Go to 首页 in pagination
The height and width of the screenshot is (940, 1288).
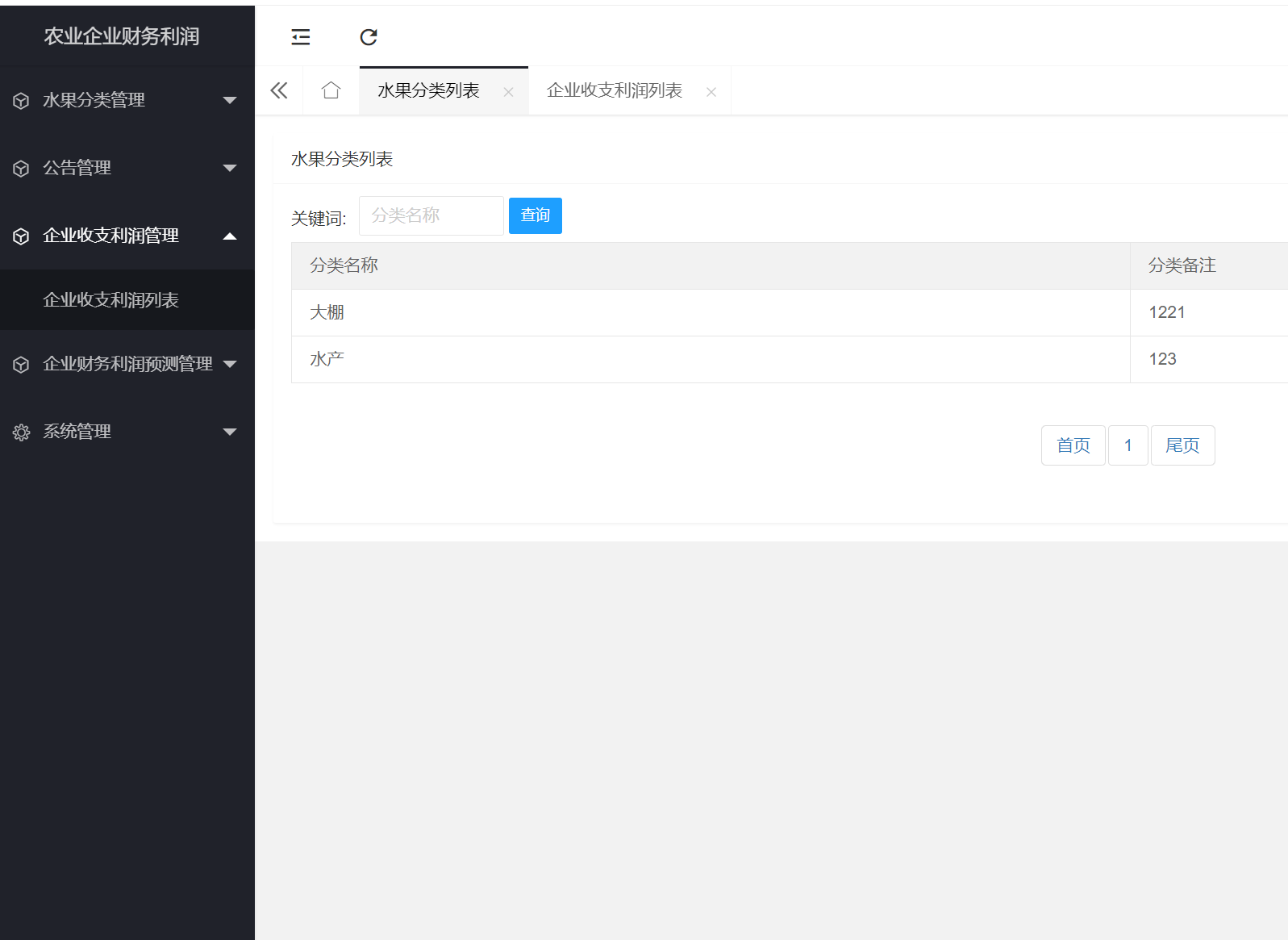click(x=1073, y=445)
